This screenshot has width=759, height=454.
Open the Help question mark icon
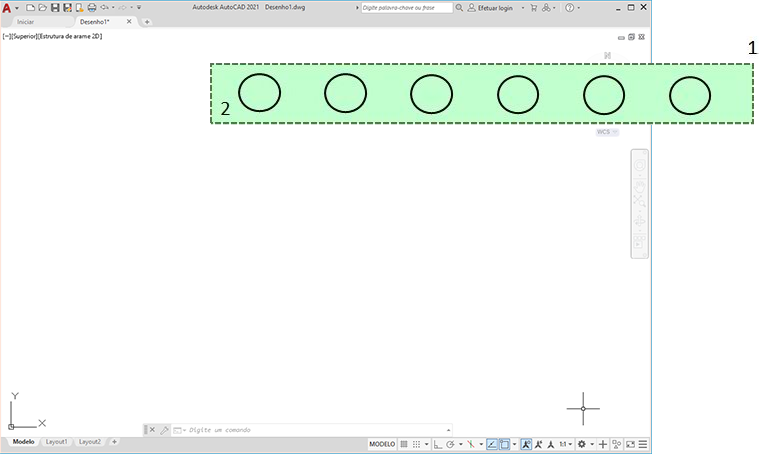click(570, 8)
